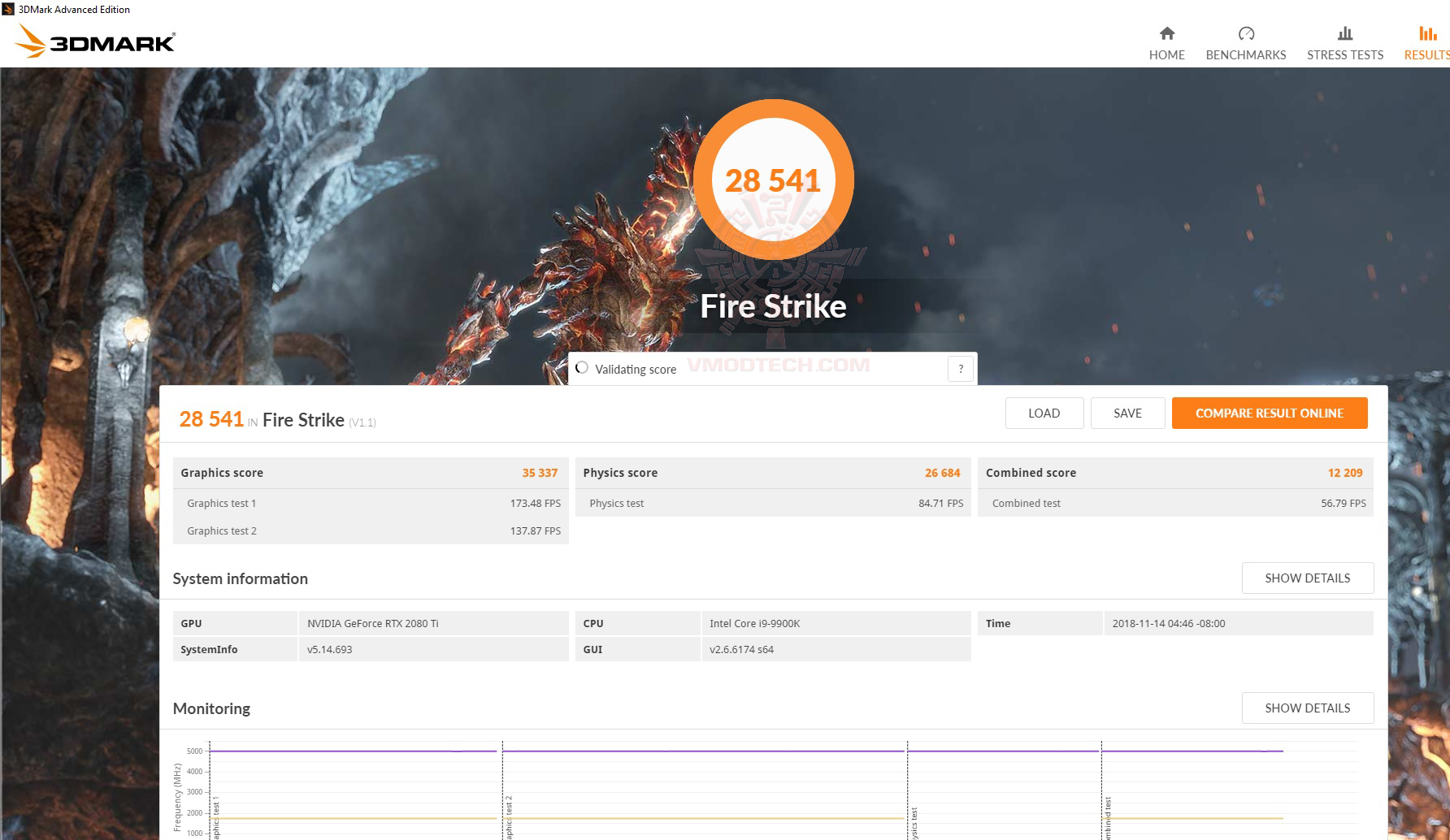Select the Graphics score row
1450x840 pixels.
tap(371, 472)
